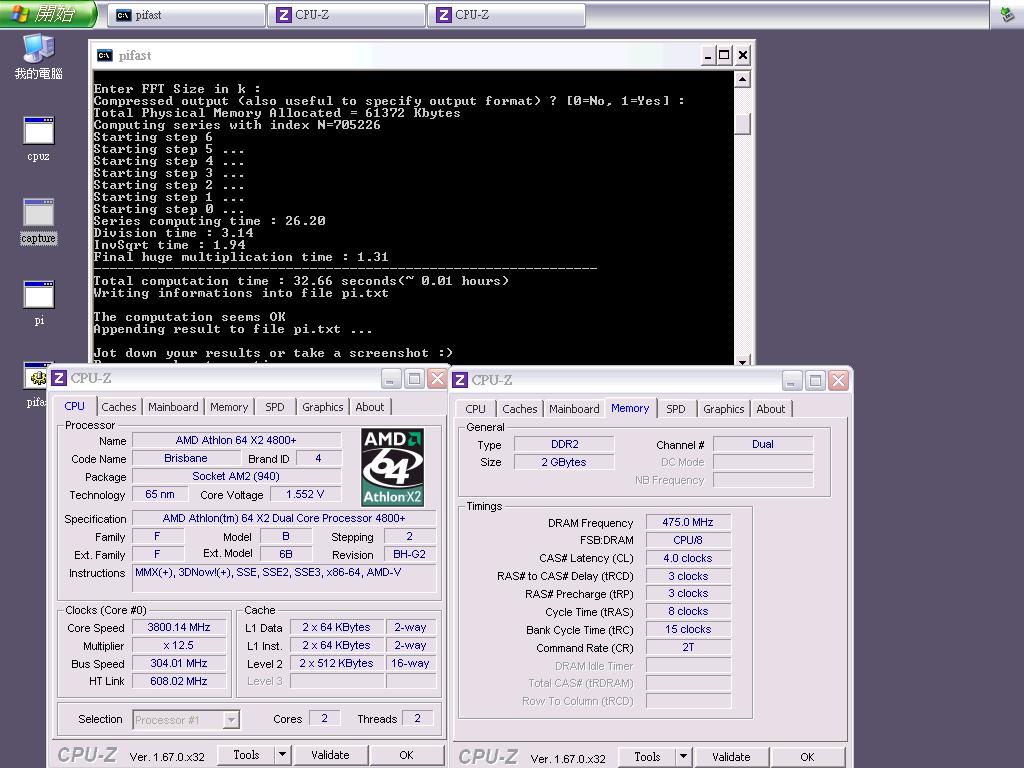The height and width of the screenshot is (768, 1024).
Task: Select Memory tab in right CPU-Z window
Action: [x=630, y=408]
